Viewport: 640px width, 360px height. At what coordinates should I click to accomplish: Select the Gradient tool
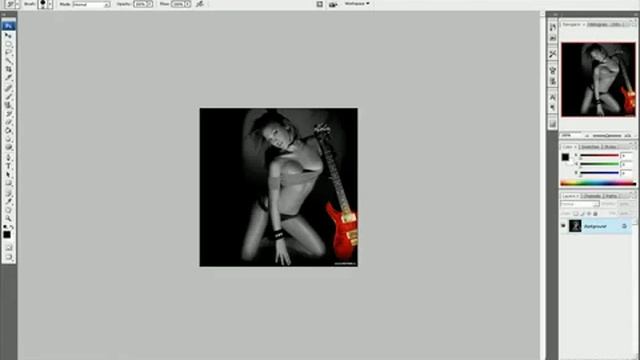click(8, 131)
